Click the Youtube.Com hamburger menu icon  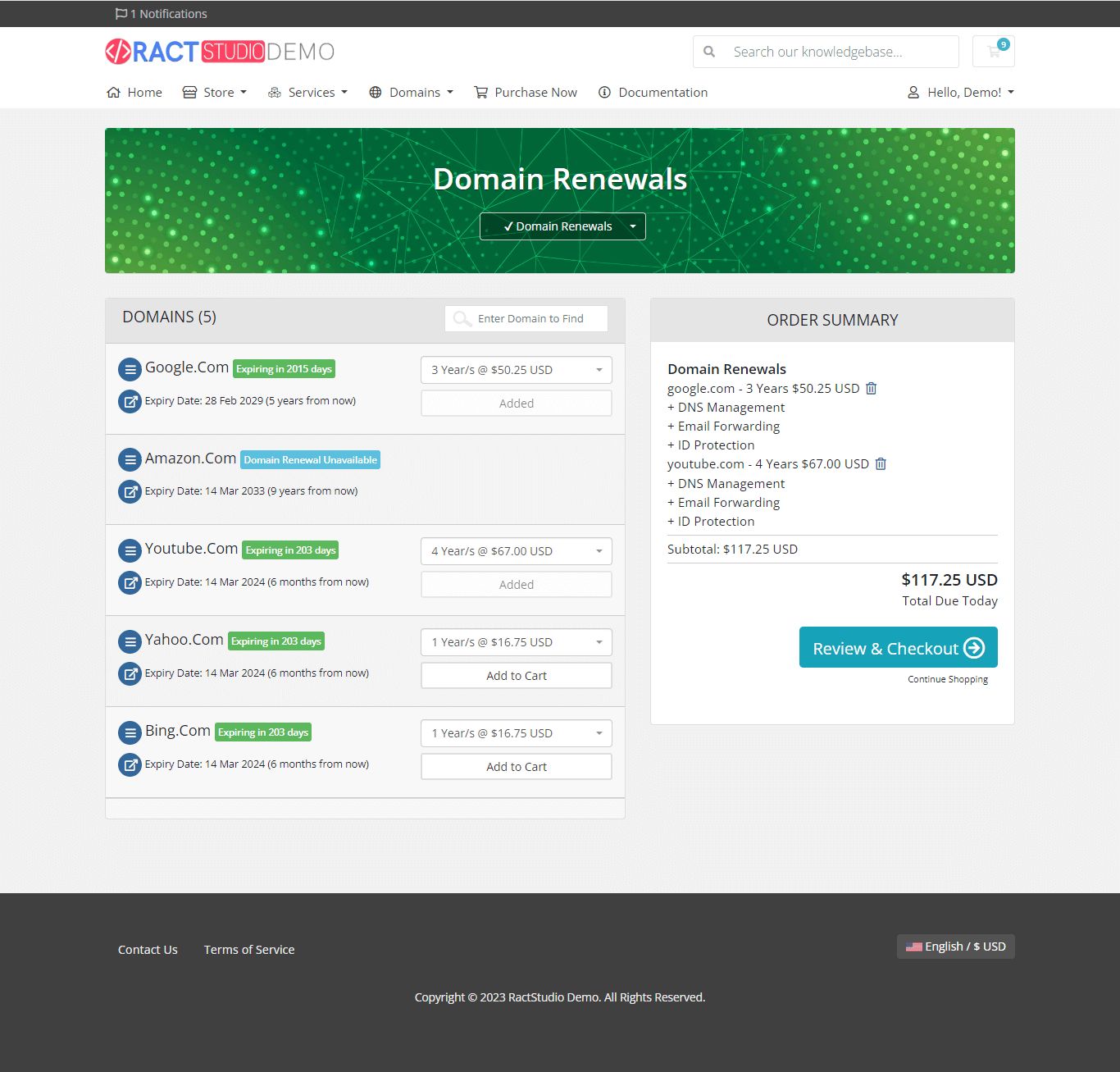click(130, 550)
